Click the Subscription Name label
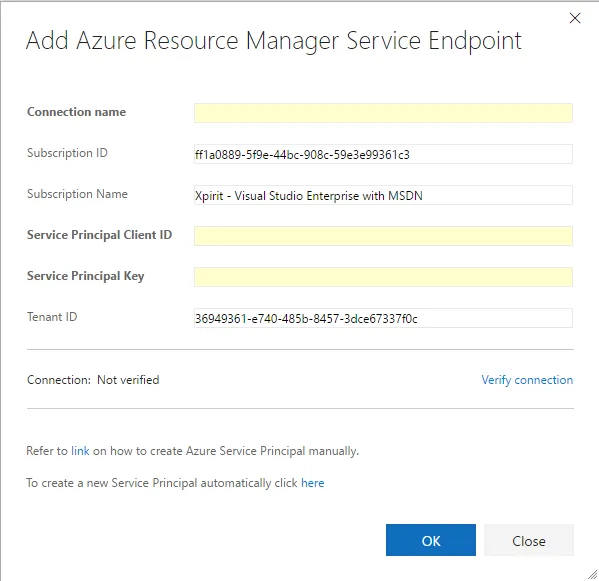The width and height of the screenshot is (599, 581). pyautogui.click(x=77, y=194)
